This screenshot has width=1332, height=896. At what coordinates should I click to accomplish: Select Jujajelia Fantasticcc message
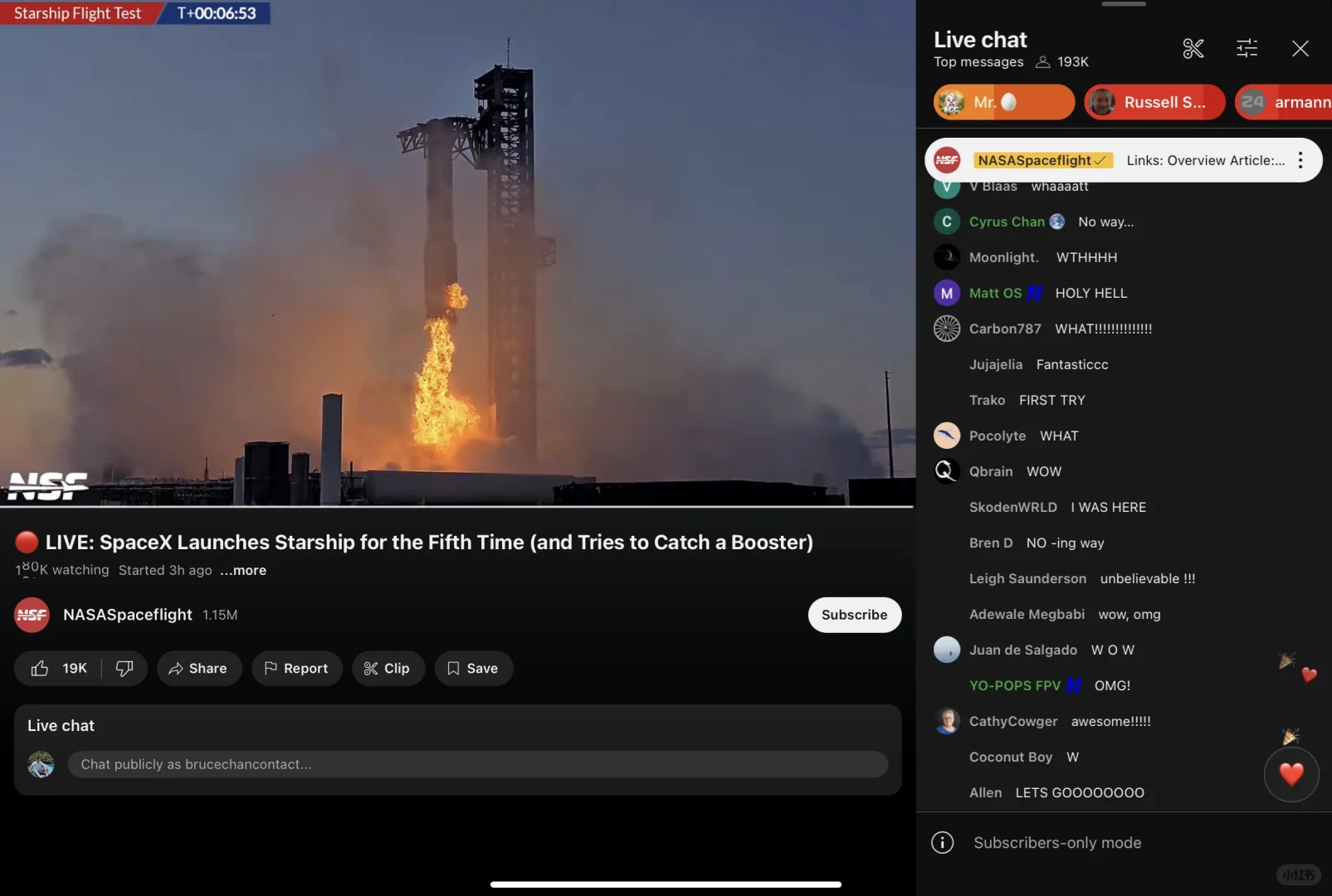1038,364
